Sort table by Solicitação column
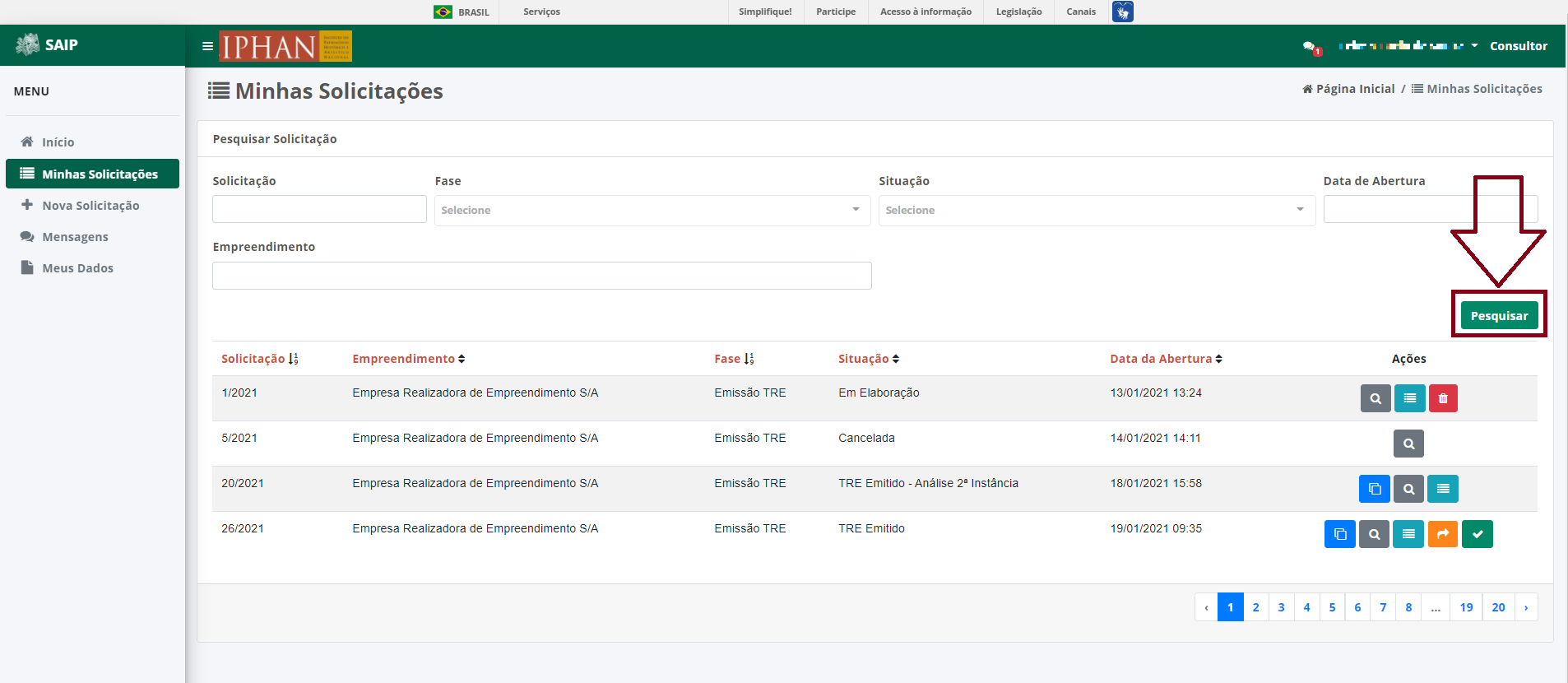 click(x=260, y=359)
